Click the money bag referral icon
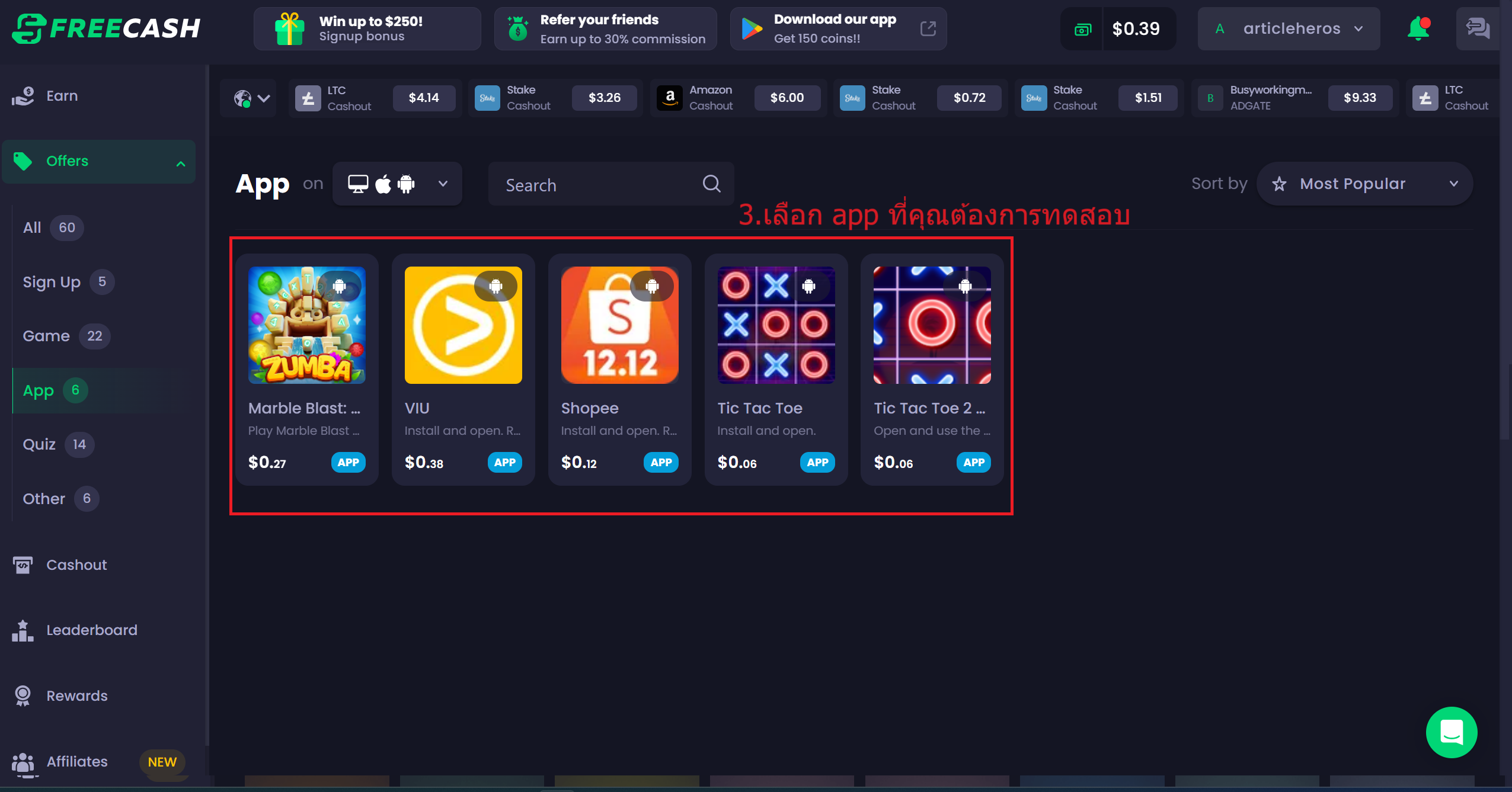The image size is (1512, 792). pos(517,28)
